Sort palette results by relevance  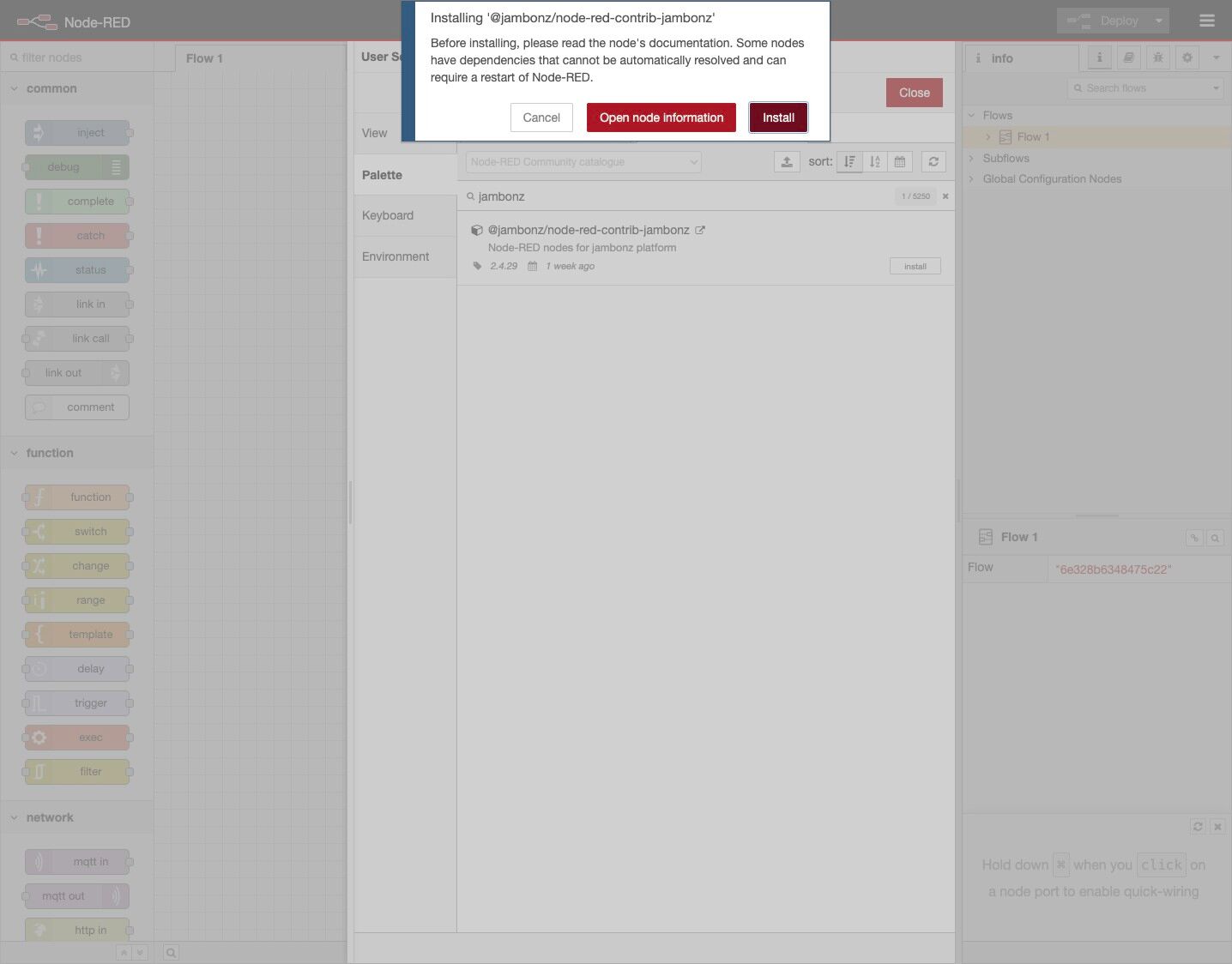tap(849, 161)
